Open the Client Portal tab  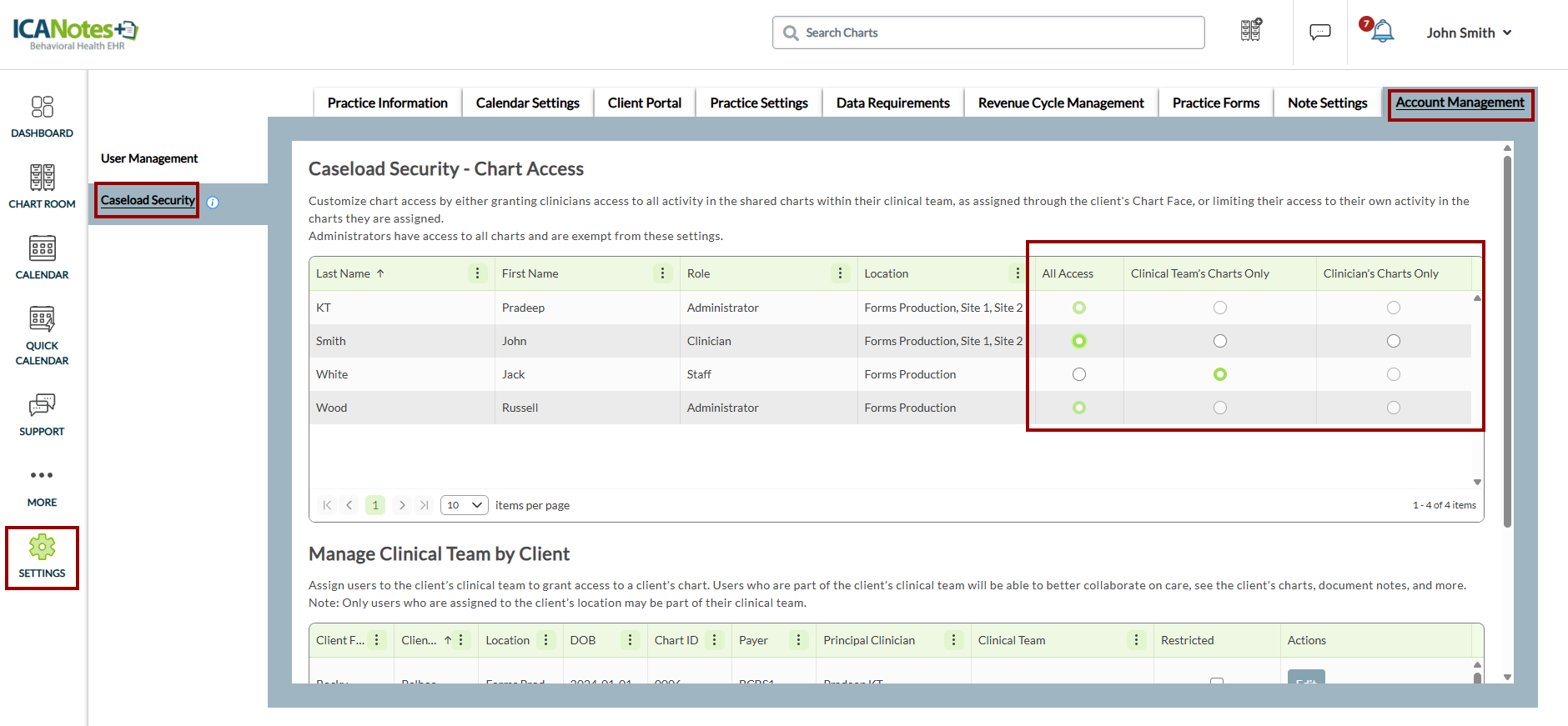coord(645,103)
